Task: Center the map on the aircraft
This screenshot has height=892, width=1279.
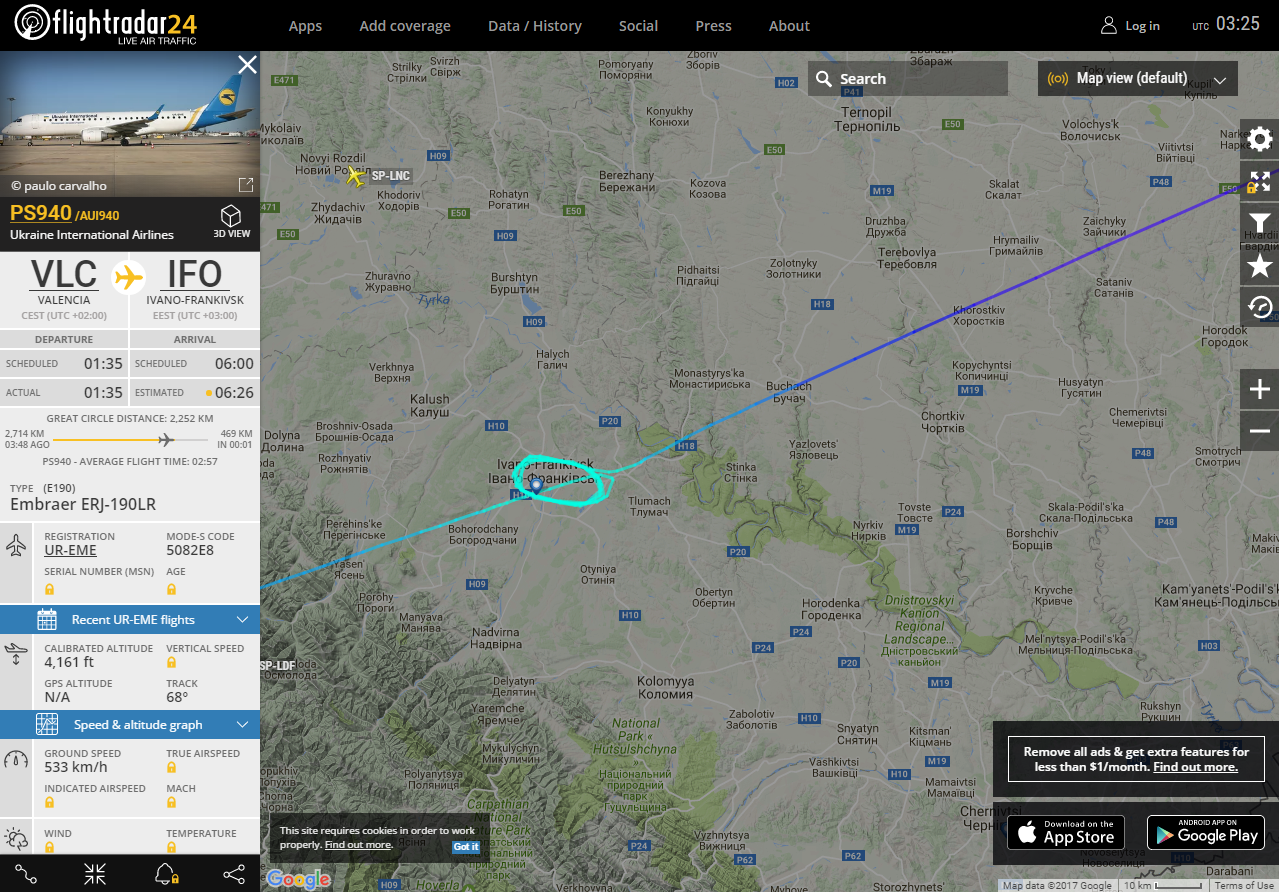Action: point(96,874)
